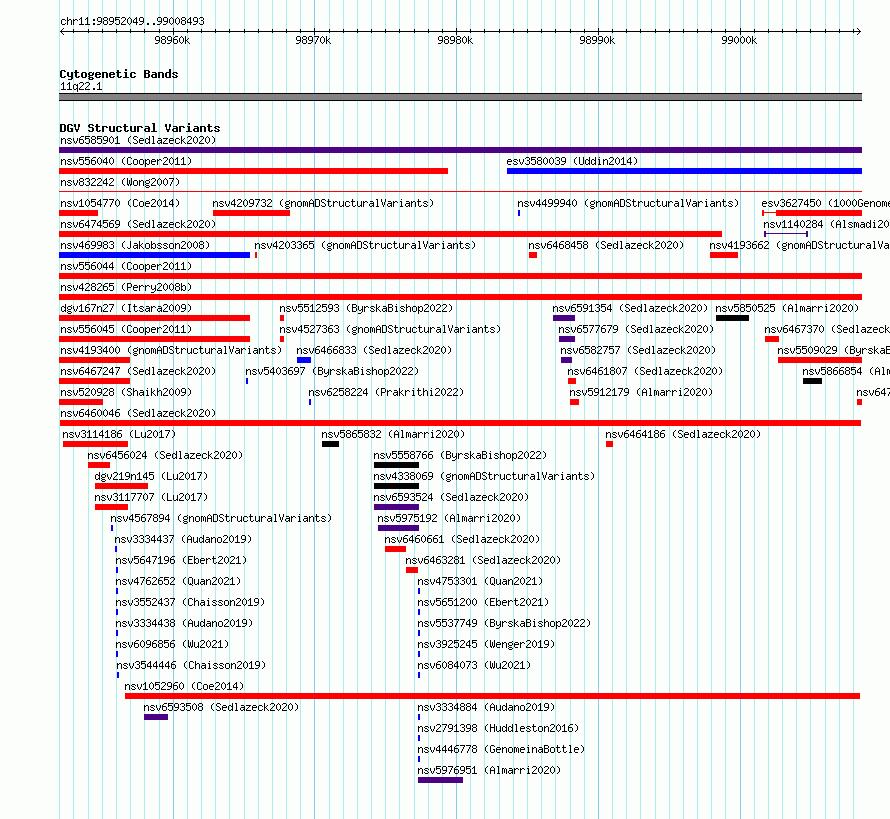
Task: Click the nsv6467247 (Sedlazeck2020) label
Action: 138,371
